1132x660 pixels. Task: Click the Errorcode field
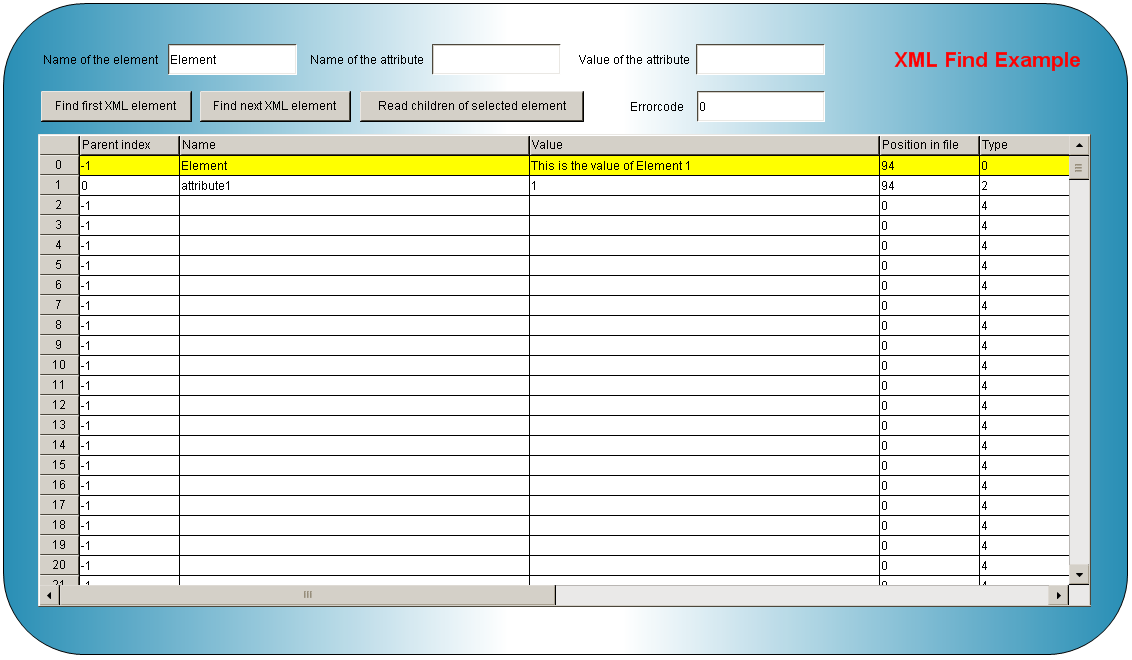click(x=760, y=106)
